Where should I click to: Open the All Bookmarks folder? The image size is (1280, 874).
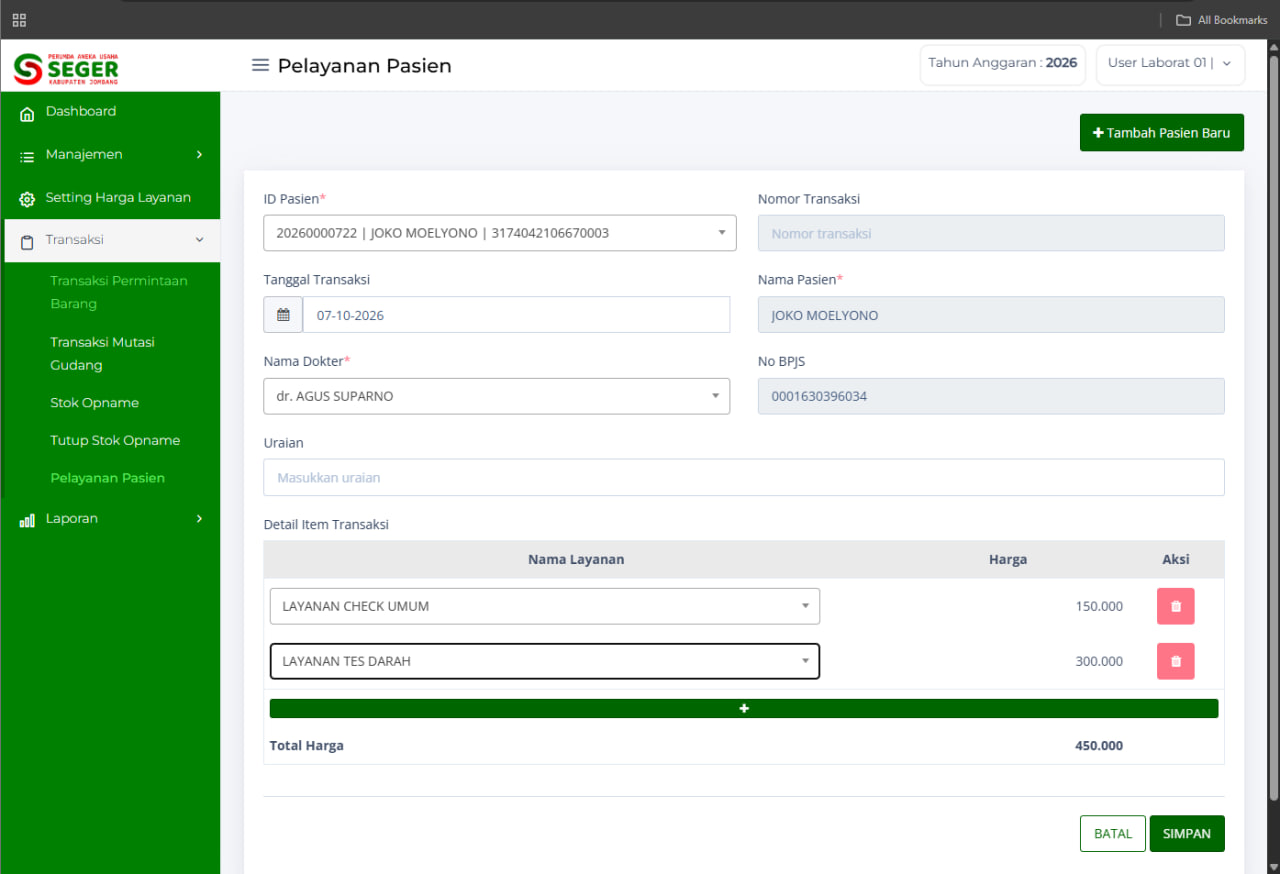(x=1221, y=20)
